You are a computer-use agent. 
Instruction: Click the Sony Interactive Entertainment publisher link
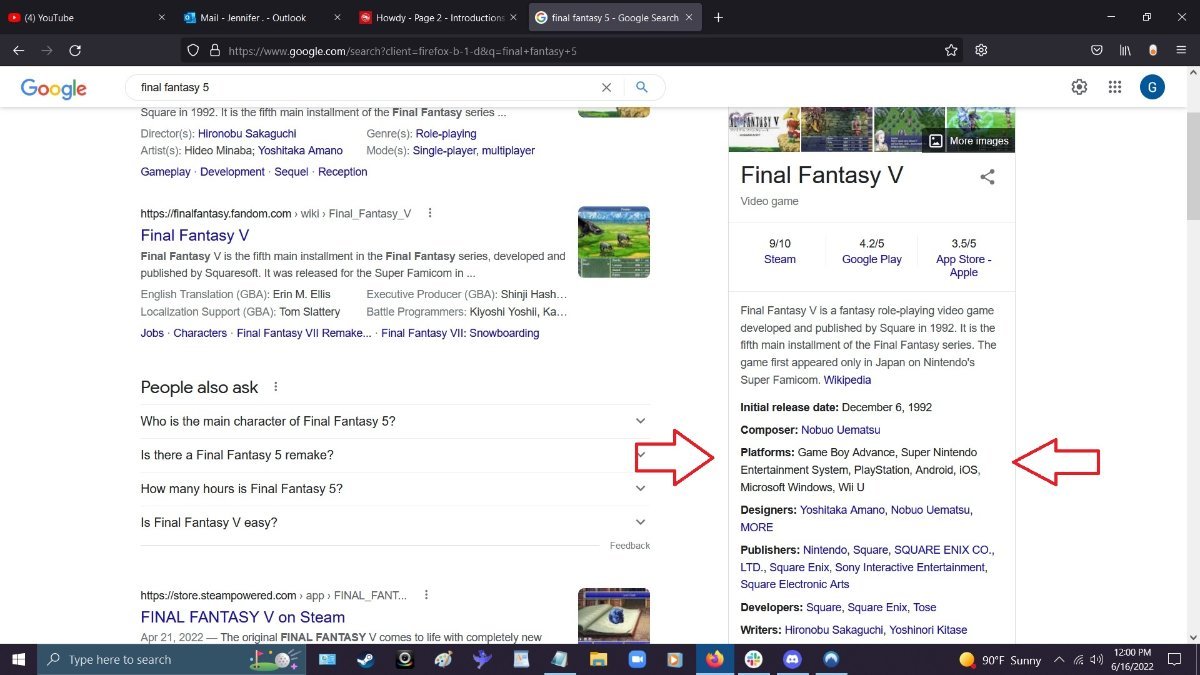tap(910, 567)
